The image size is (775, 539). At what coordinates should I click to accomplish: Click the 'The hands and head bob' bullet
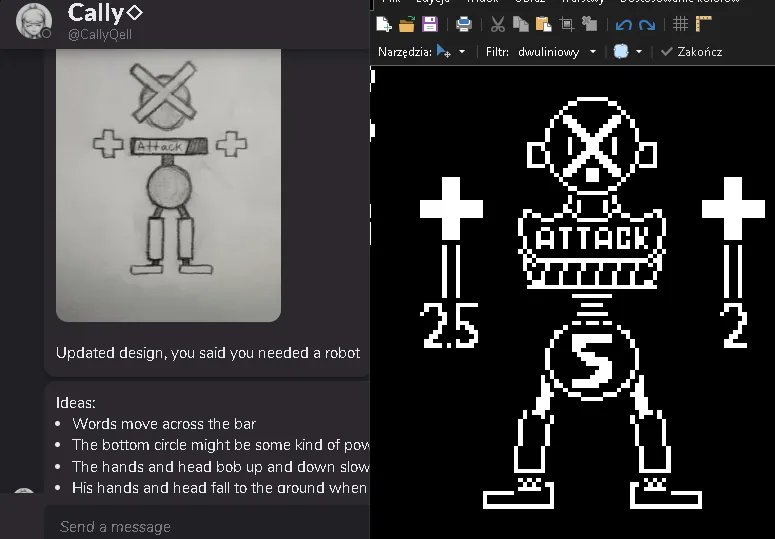[220, 466]
